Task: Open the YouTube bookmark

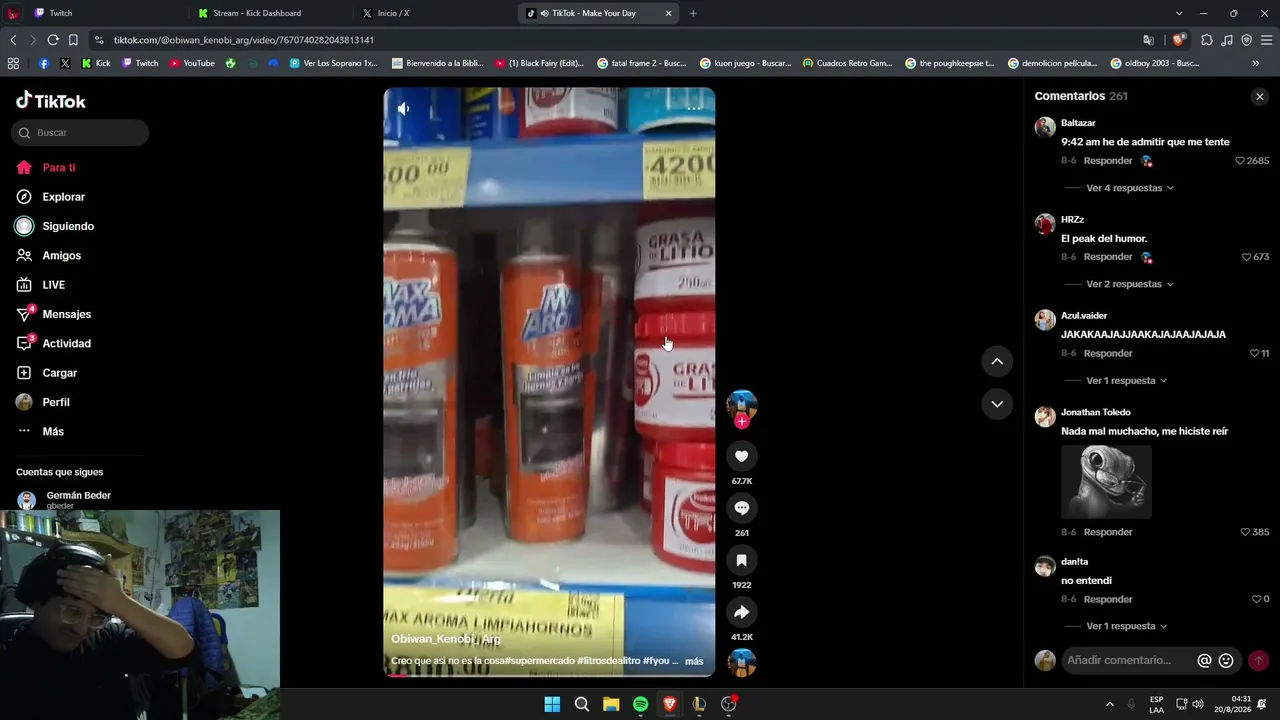Action: point(192,63)
